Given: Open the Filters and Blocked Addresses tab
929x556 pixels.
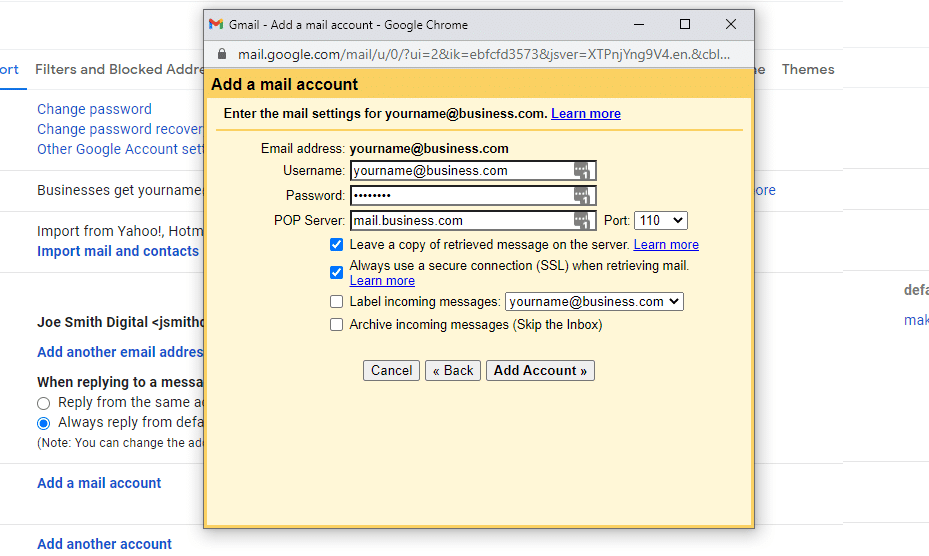Looking at the screenshot, I should tap(119, 69).
